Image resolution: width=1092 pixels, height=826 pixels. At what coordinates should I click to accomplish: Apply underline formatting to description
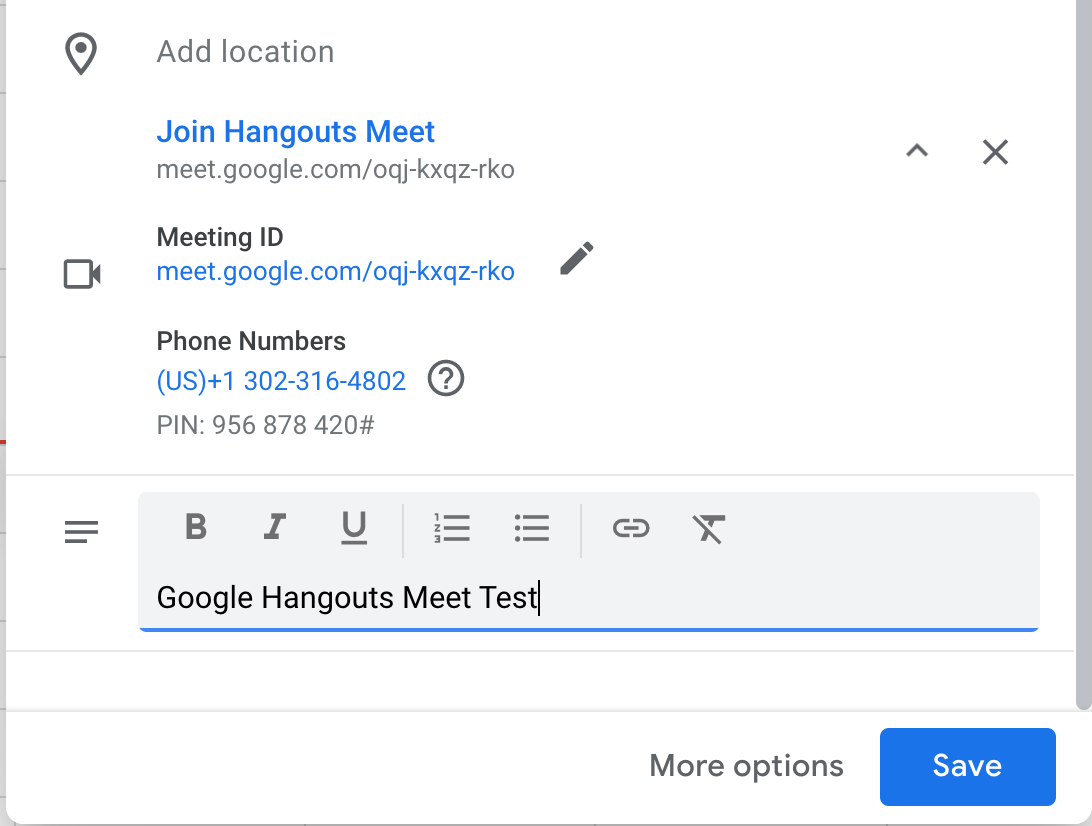coord(354,527)
